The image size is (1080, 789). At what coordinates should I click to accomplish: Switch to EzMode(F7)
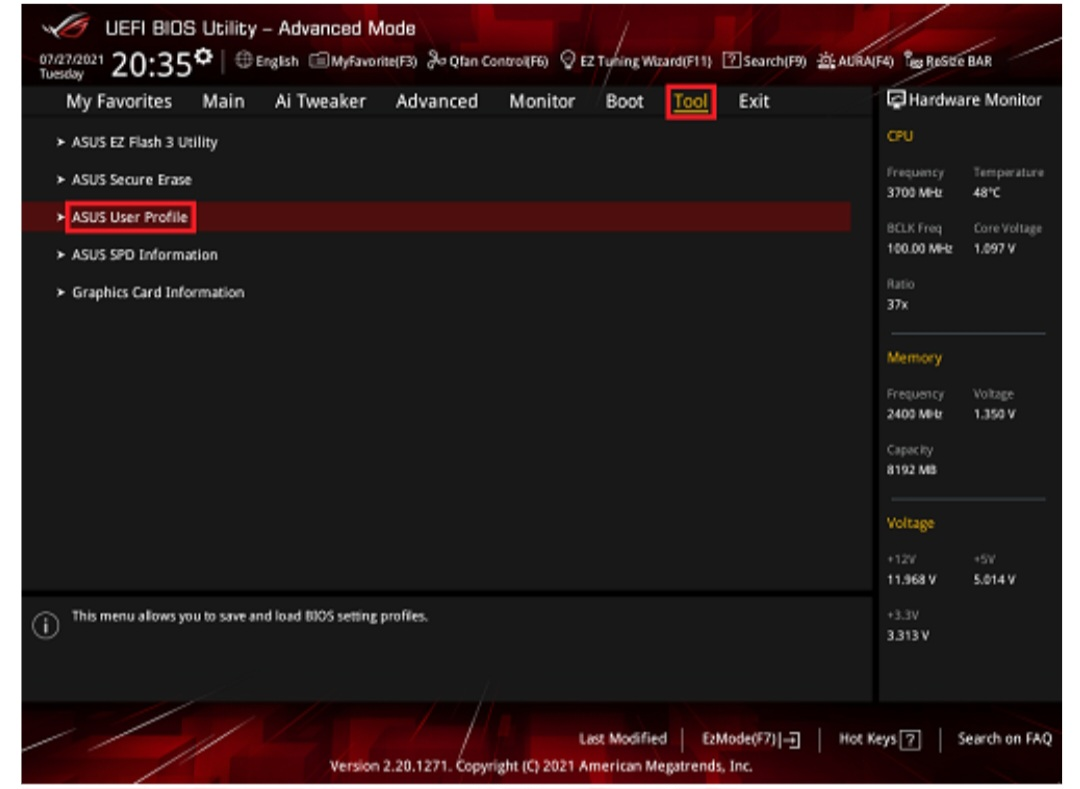click(x=751, y=740)
